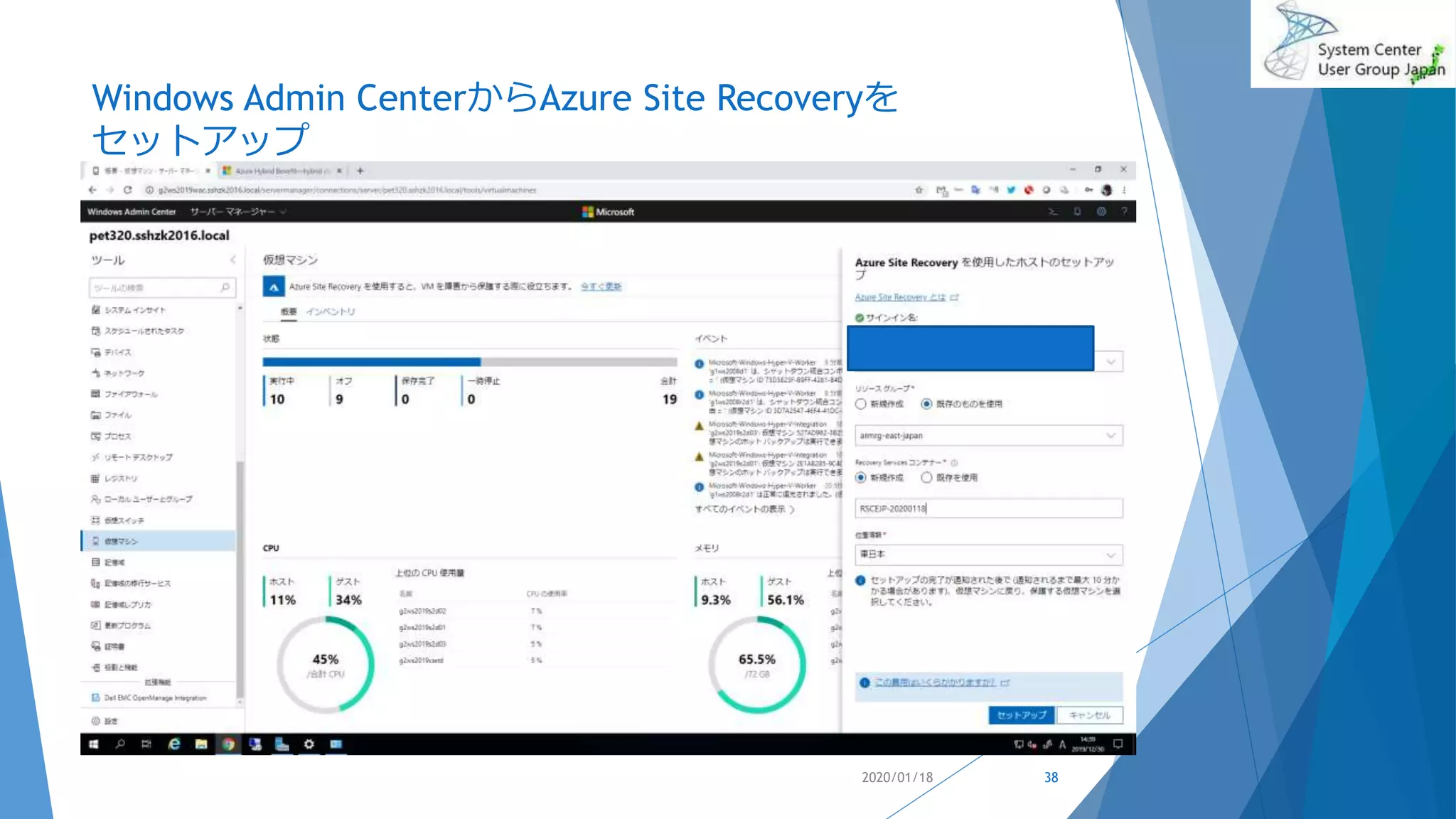Collapse the ツール pane with chevron
Image resolution: width=1456 pixels, height=819 pixels.
pos(232,260)
